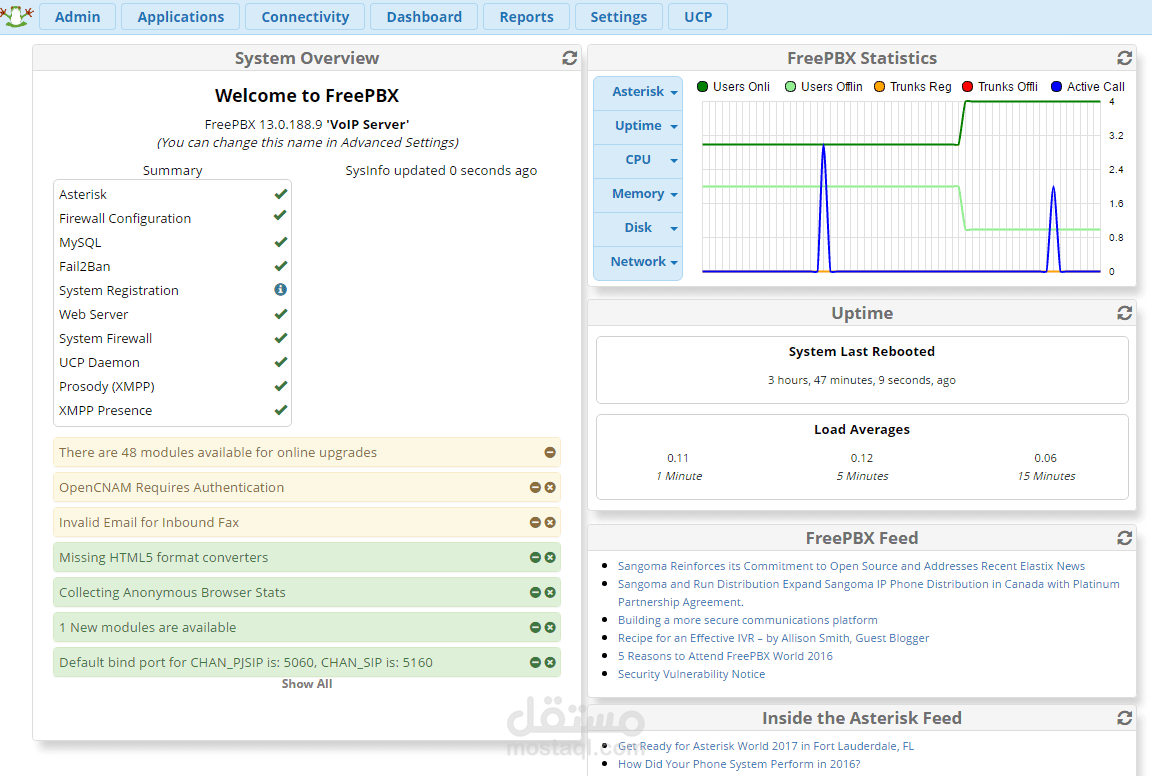Minimize the 48 modules upgrade notification
The height and width of the screenshot is (776, 1152).
coord(550,453)
